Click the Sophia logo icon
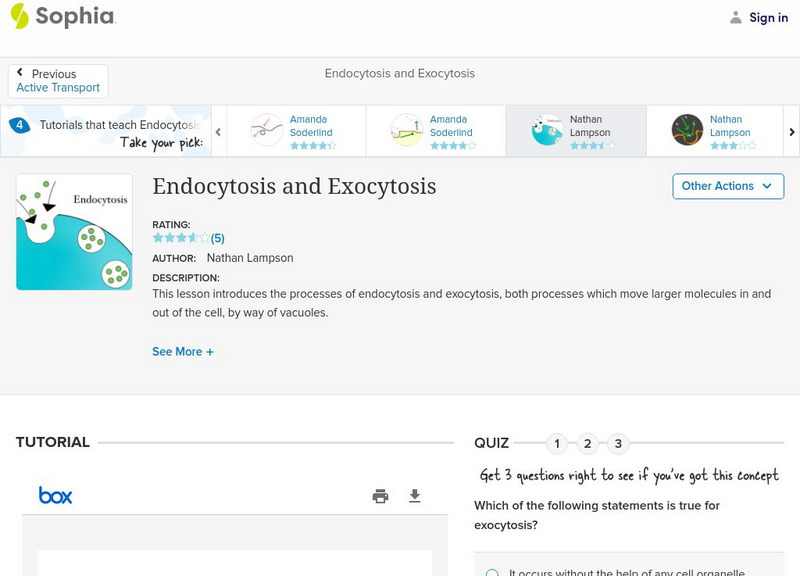 tap(19, 16)
